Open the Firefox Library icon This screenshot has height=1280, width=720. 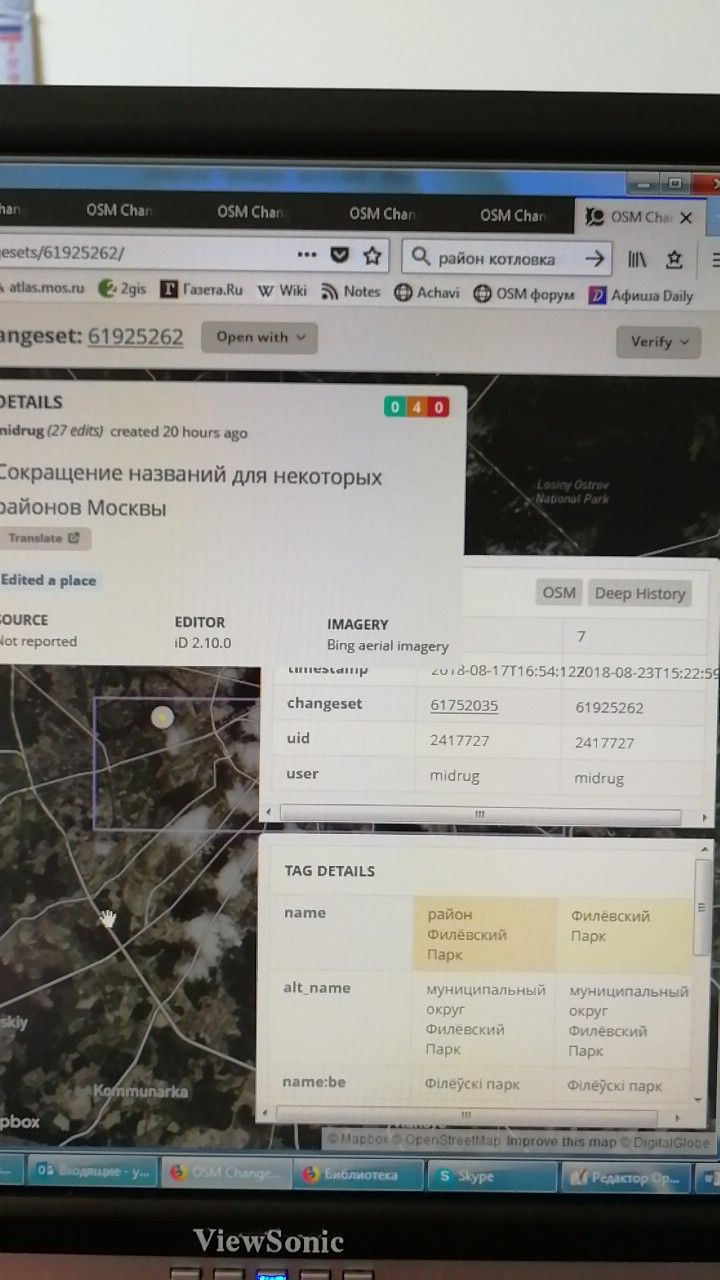[x=638, y=259]
